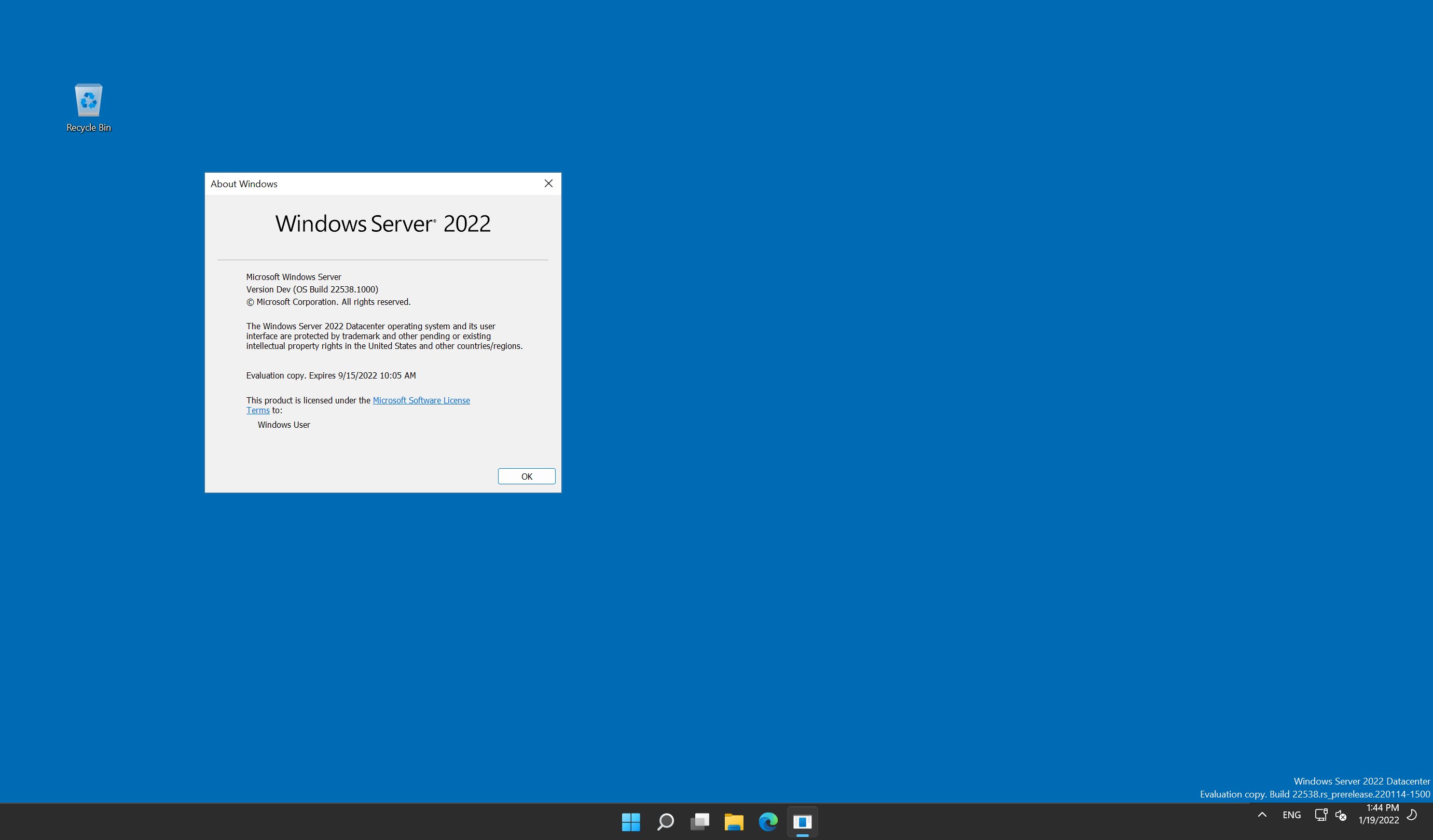Open Task View
The width and height of the screenshot is (1433, 840).
699,821
